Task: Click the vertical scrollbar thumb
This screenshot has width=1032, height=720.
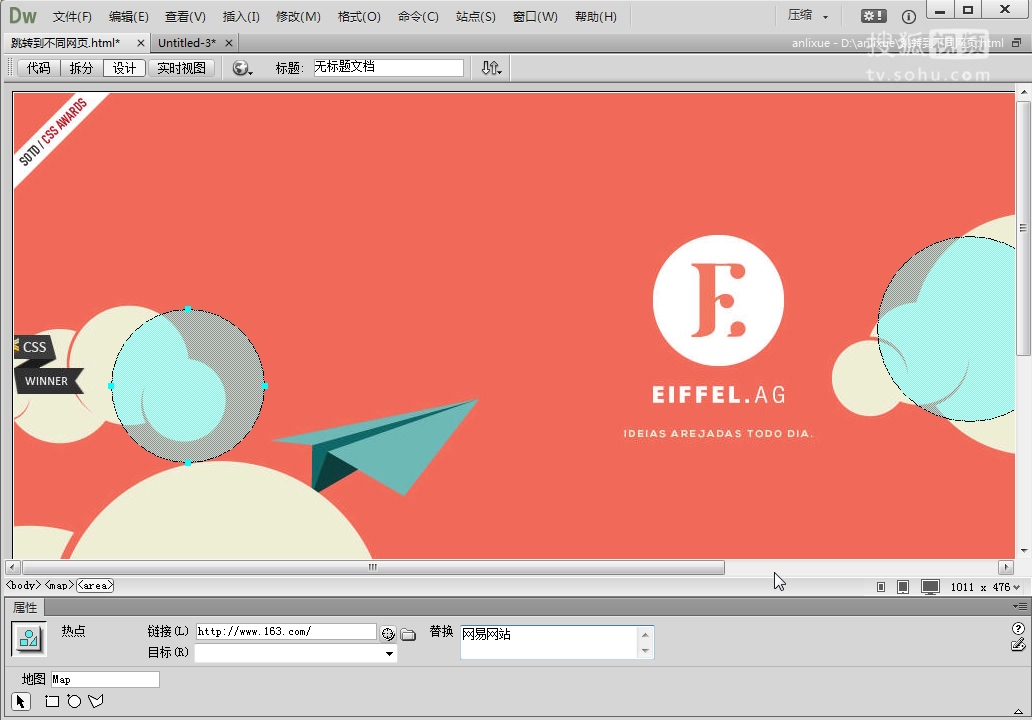Action: click(x=1023, y=228)
